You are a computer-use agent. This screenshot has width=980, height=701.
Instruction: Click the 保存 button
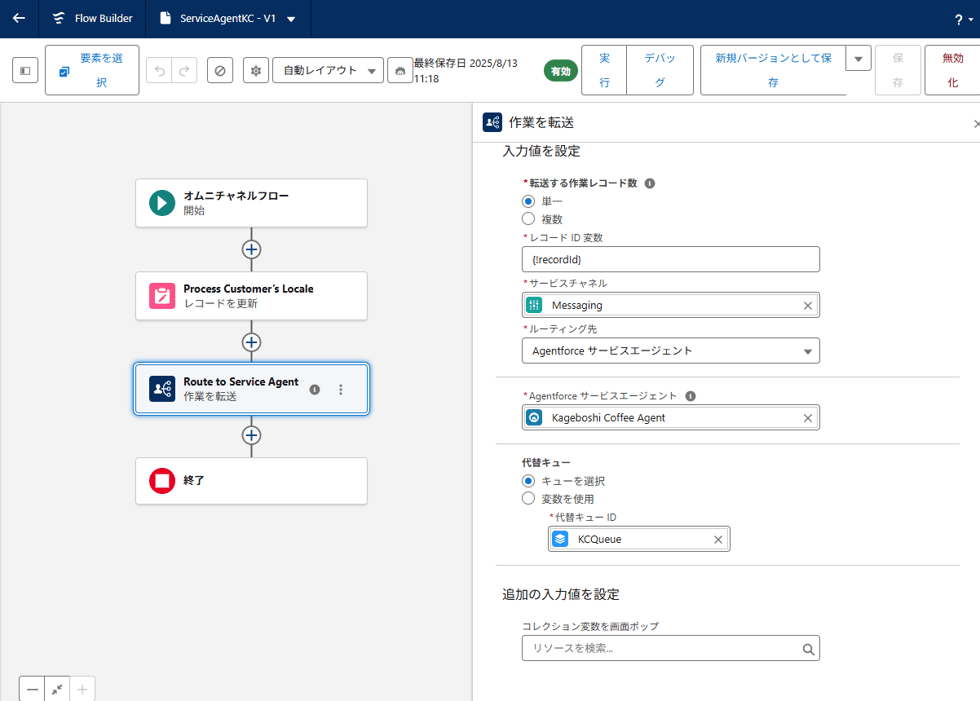coord(898,70)
